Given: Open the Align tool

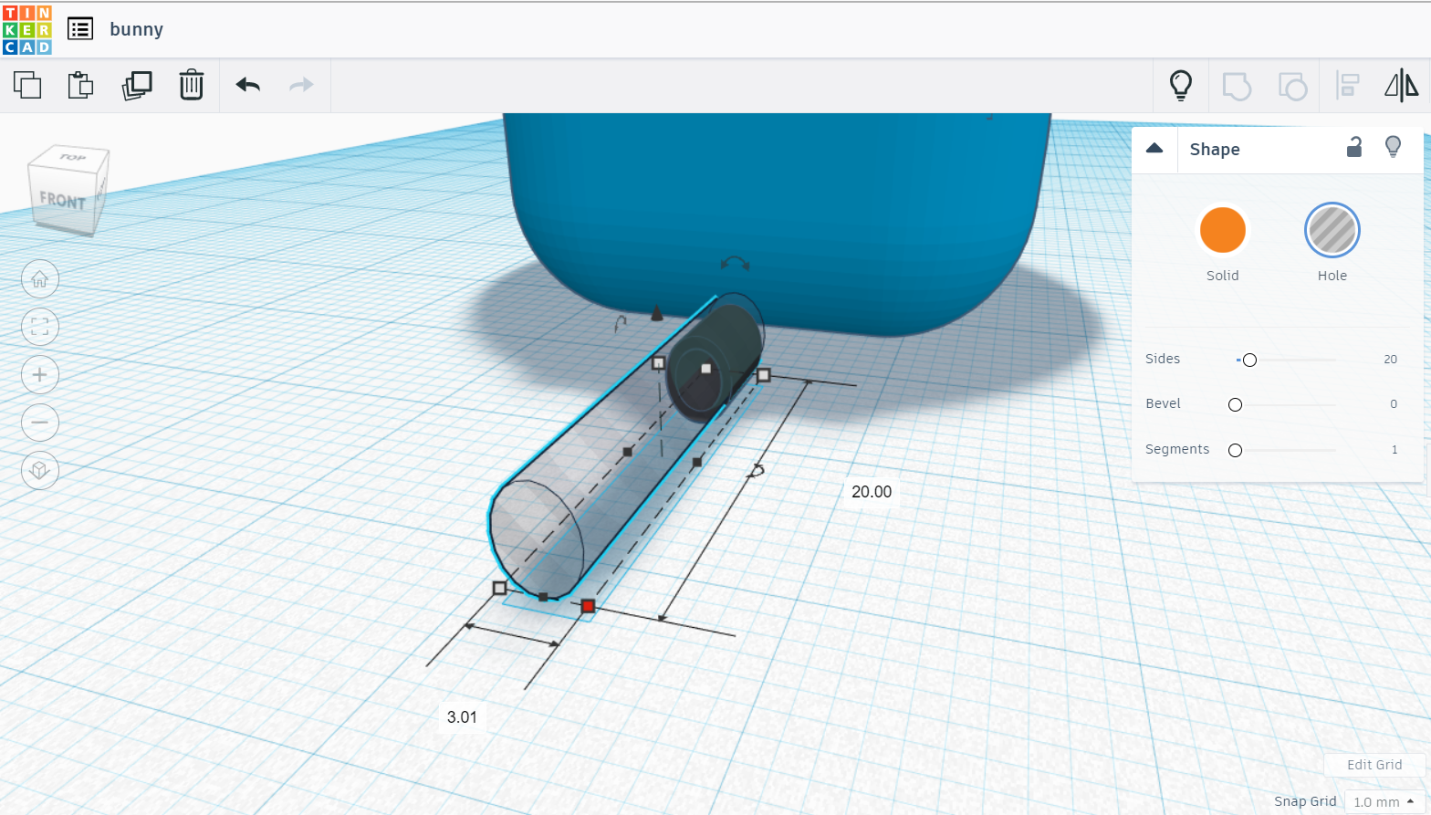Looking at the screenshot, I should [1347, 86].
